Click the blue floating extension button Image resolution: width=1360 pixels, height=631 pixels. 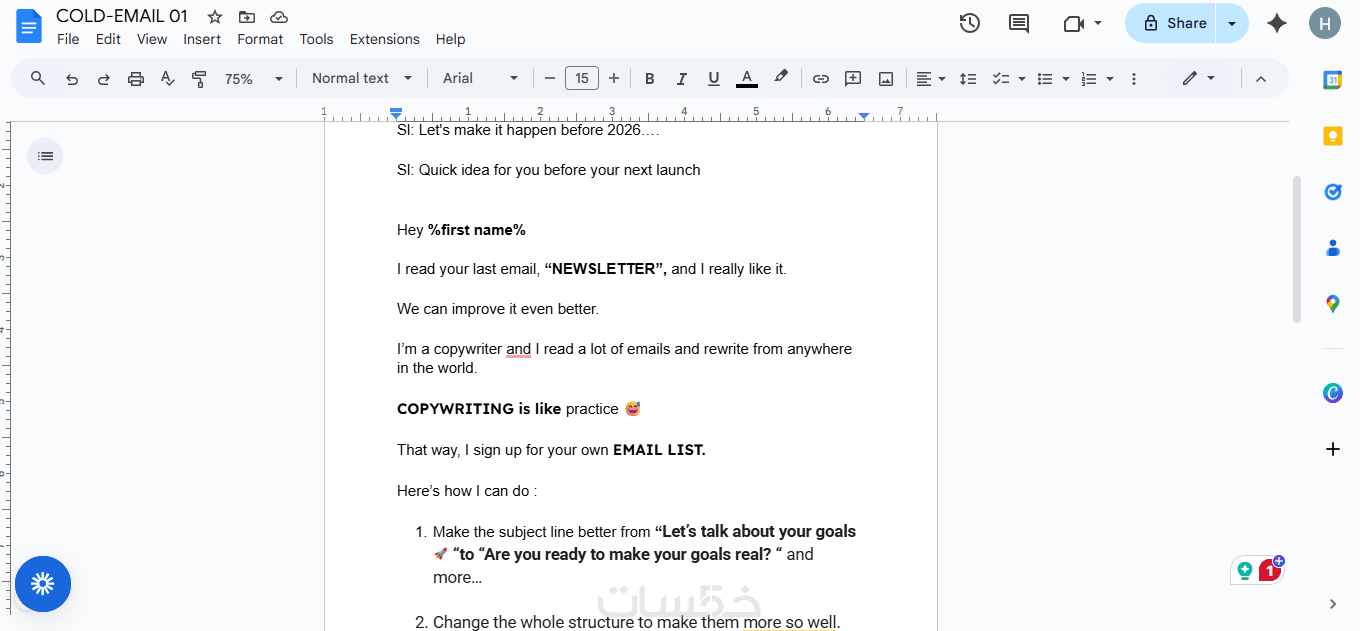(x=43, y=584)
